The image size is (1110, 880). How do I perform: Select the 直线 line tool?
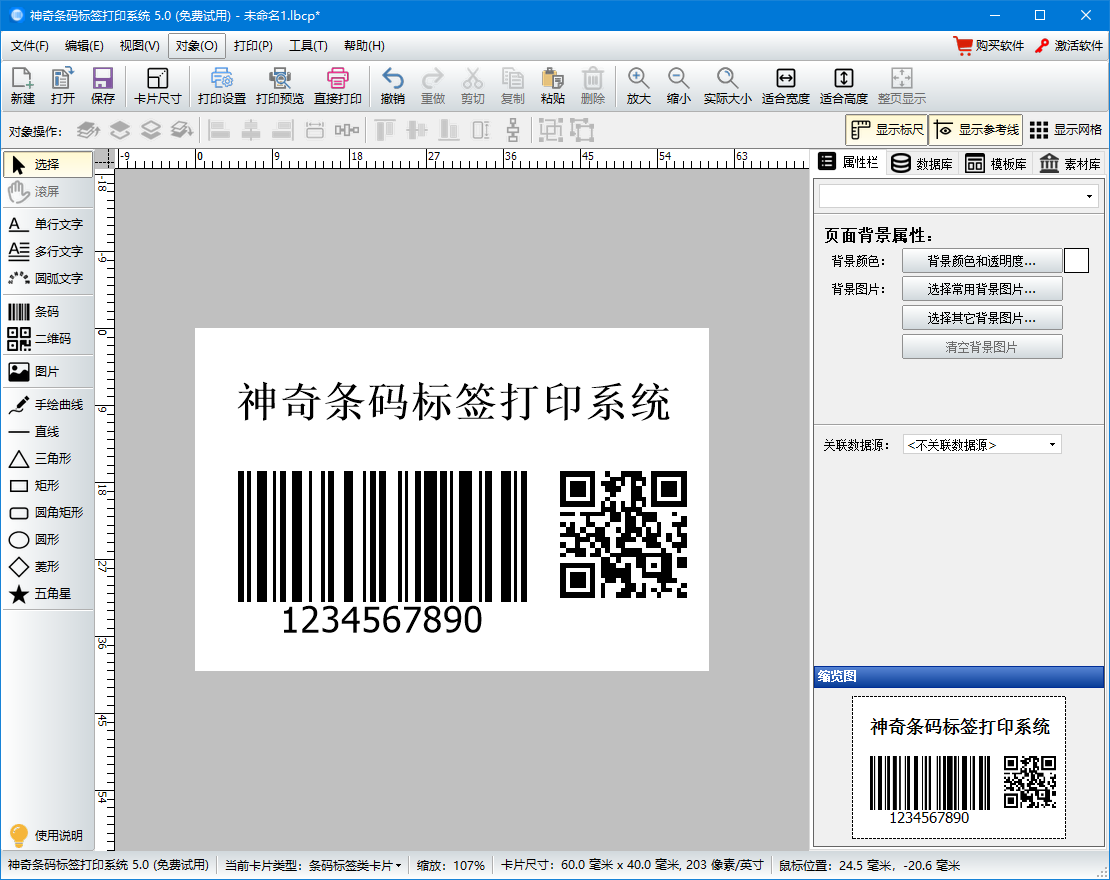47,432
